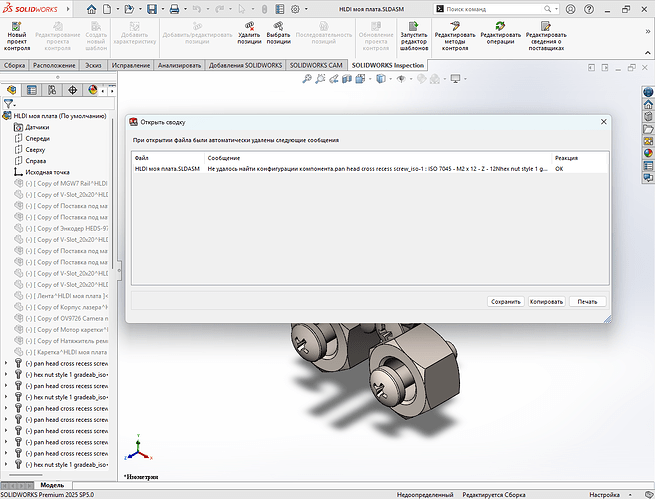
Task: Open the Сборка ribbon tab
Action: coord(15,65)
